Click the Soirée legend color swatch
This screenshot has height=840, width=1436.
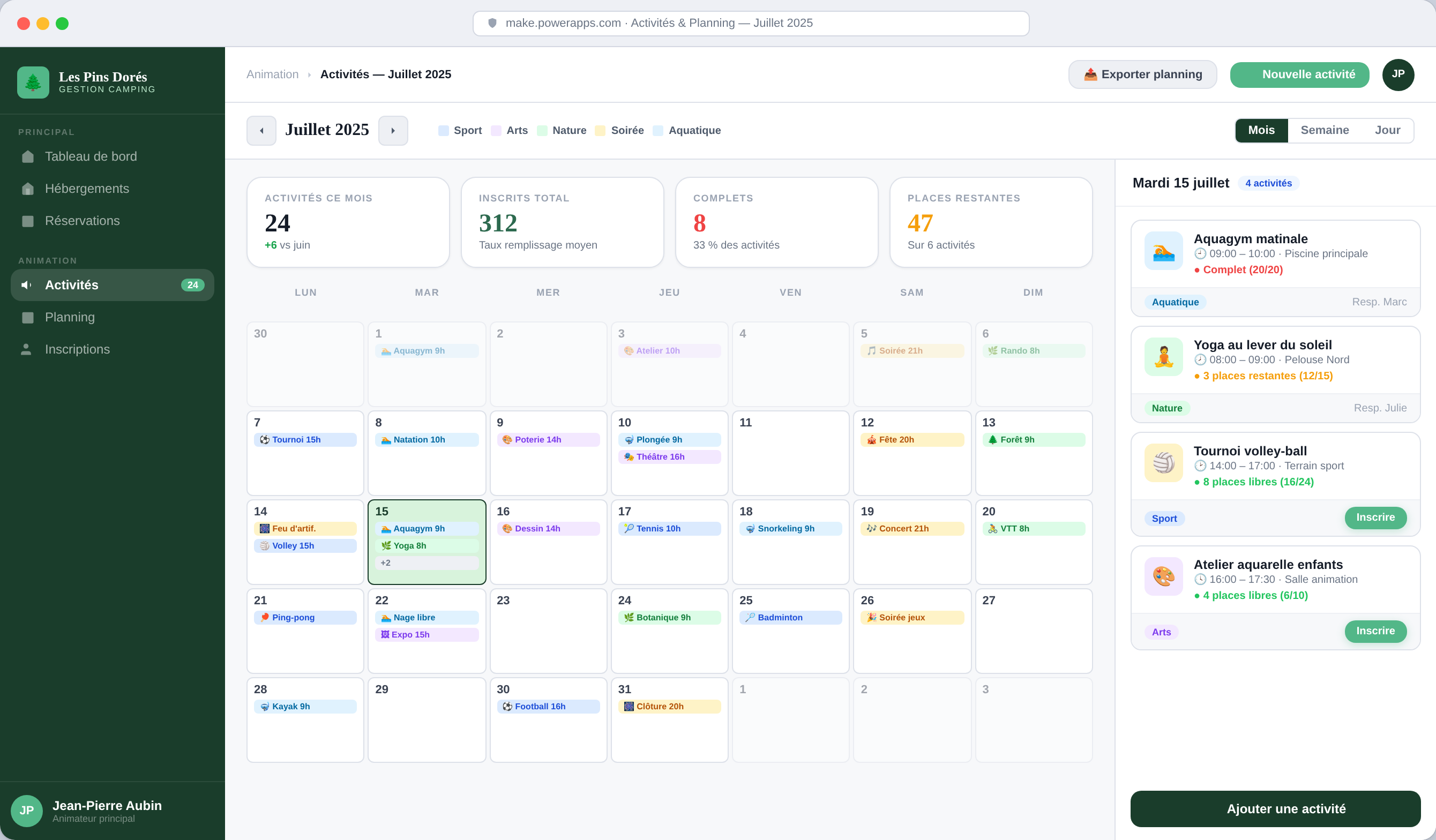coord(600,131)
